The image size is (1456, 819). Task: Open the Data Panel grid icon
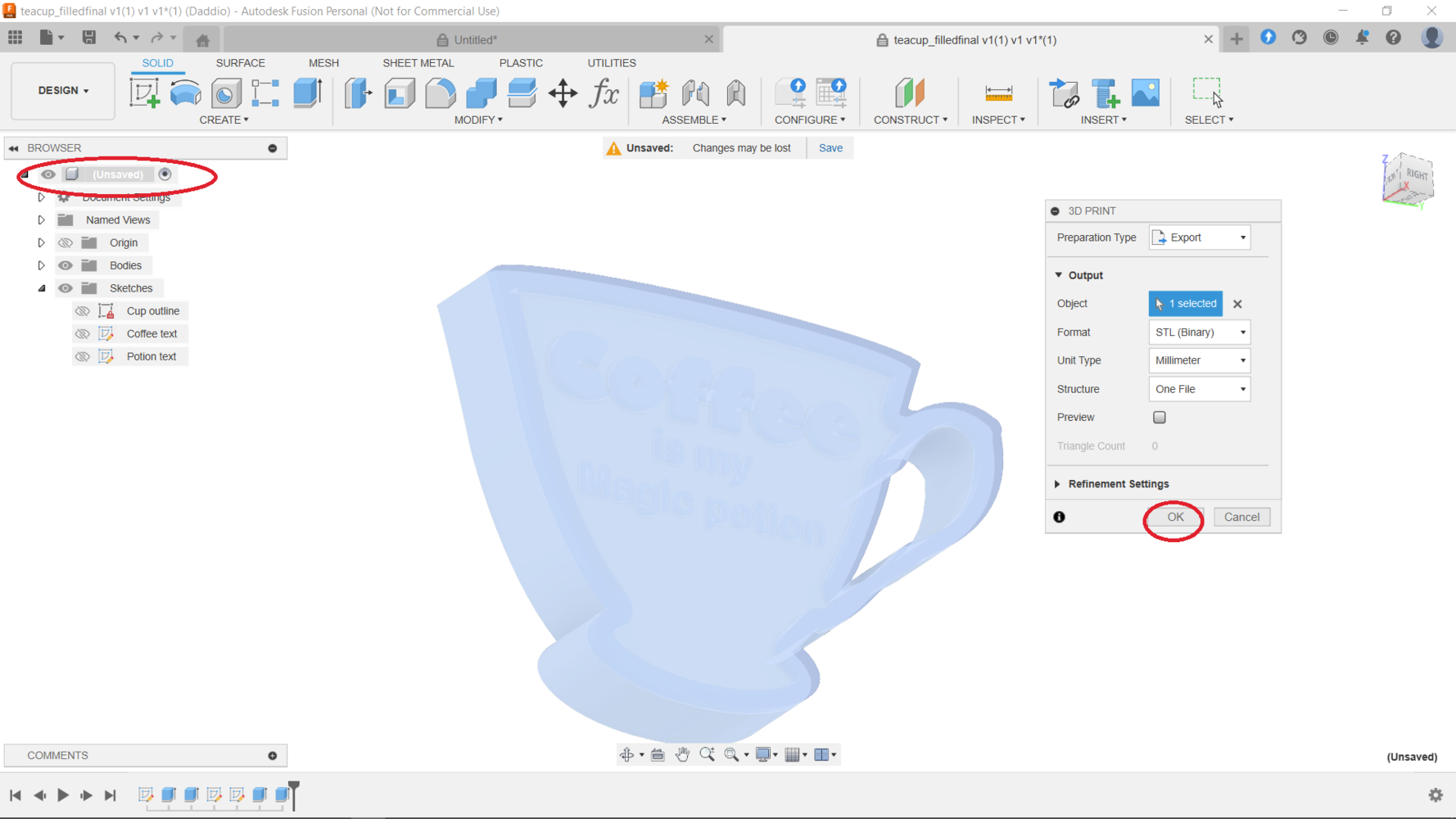(x=16, y=37)
